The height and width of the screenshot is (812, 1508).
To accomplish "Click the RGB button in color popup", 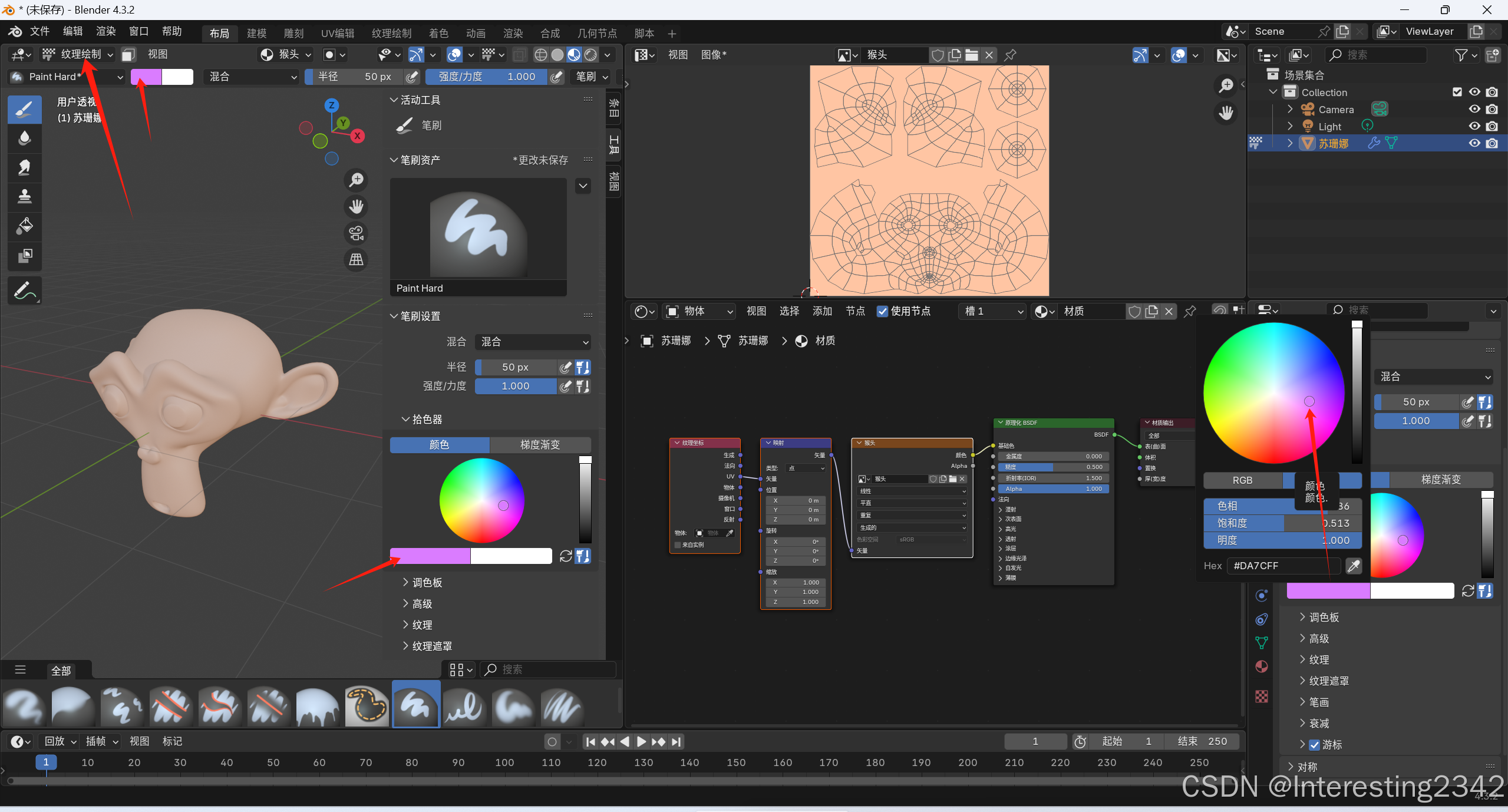I will (x=1242, y=480).
